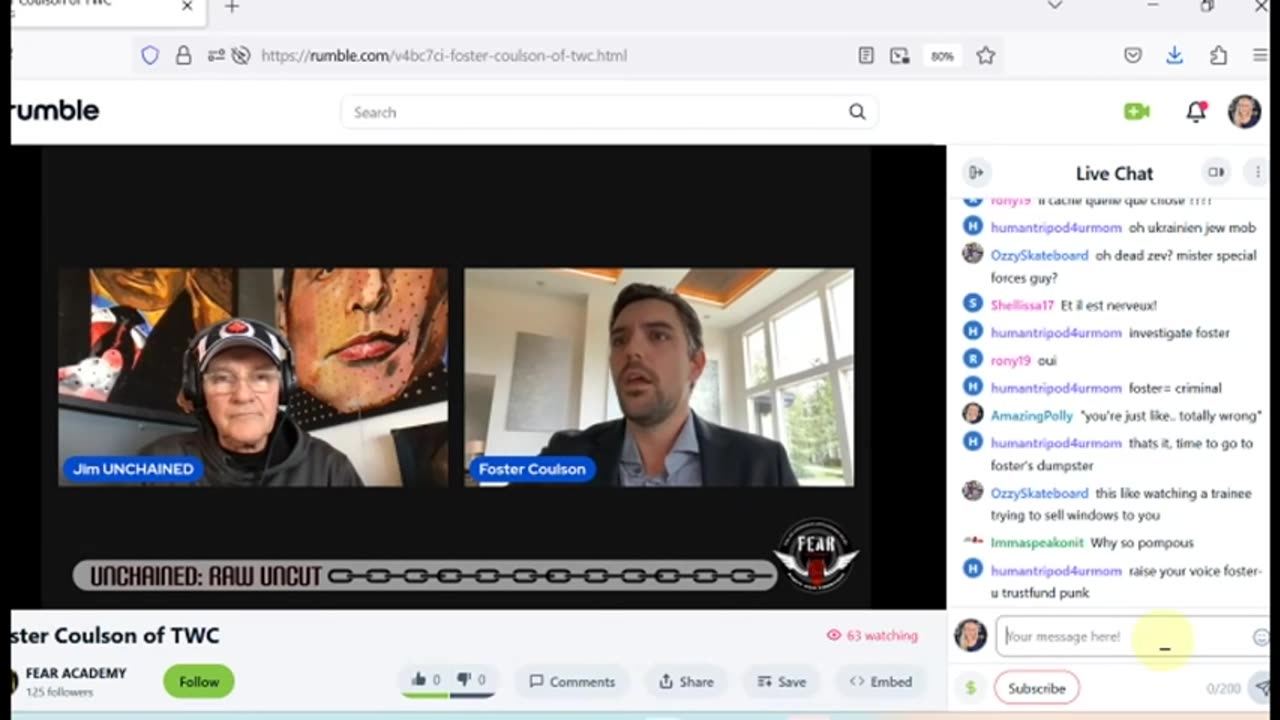The width and height of the screenshot is (1280, 720).
Task: Click OzzySkateboard's avatar beside 'oh dead zev'
Action: click(972, 254)
